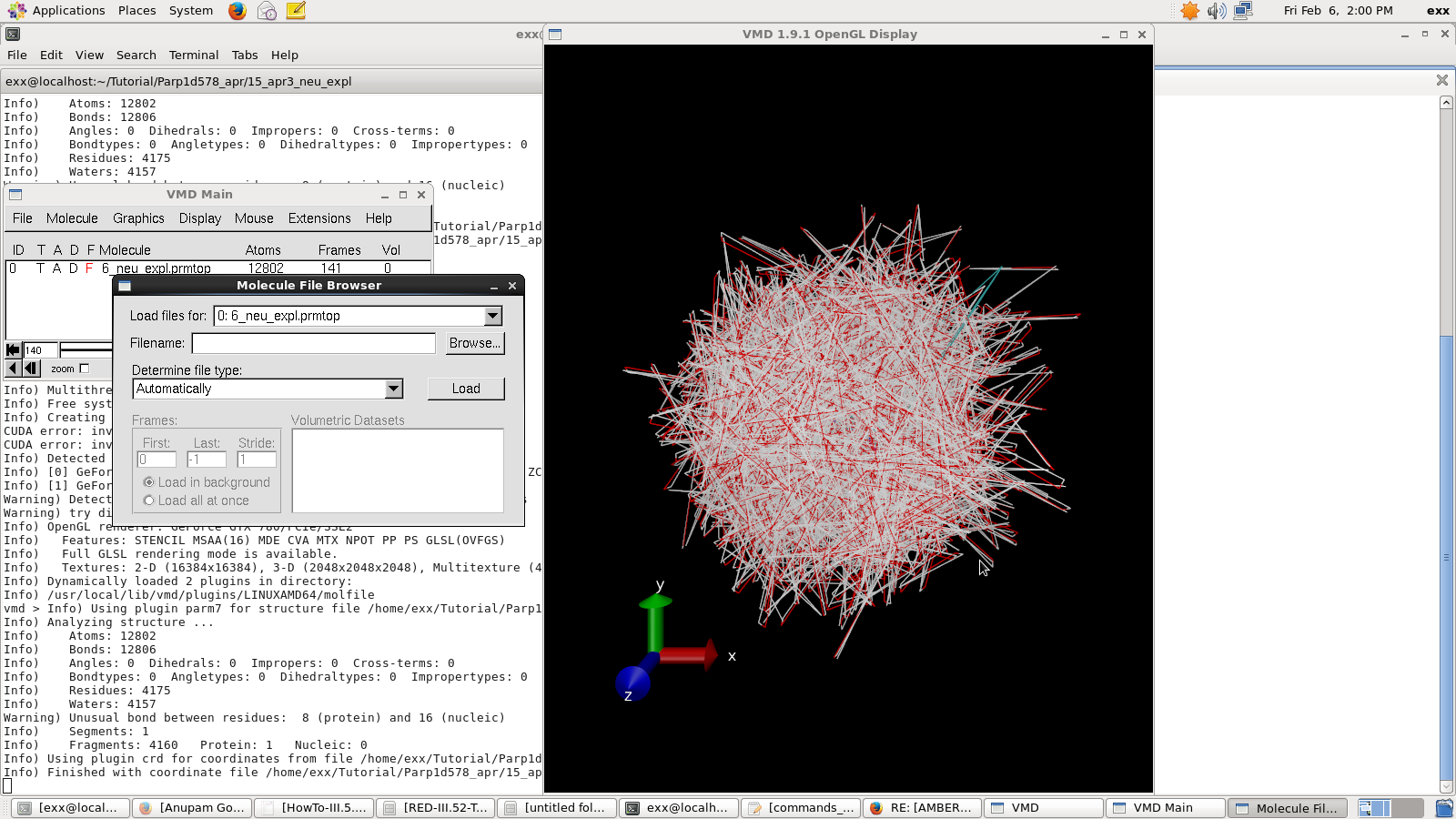Click the network connection tray icon
The image size is (1456, 819).
[1243, 11]
